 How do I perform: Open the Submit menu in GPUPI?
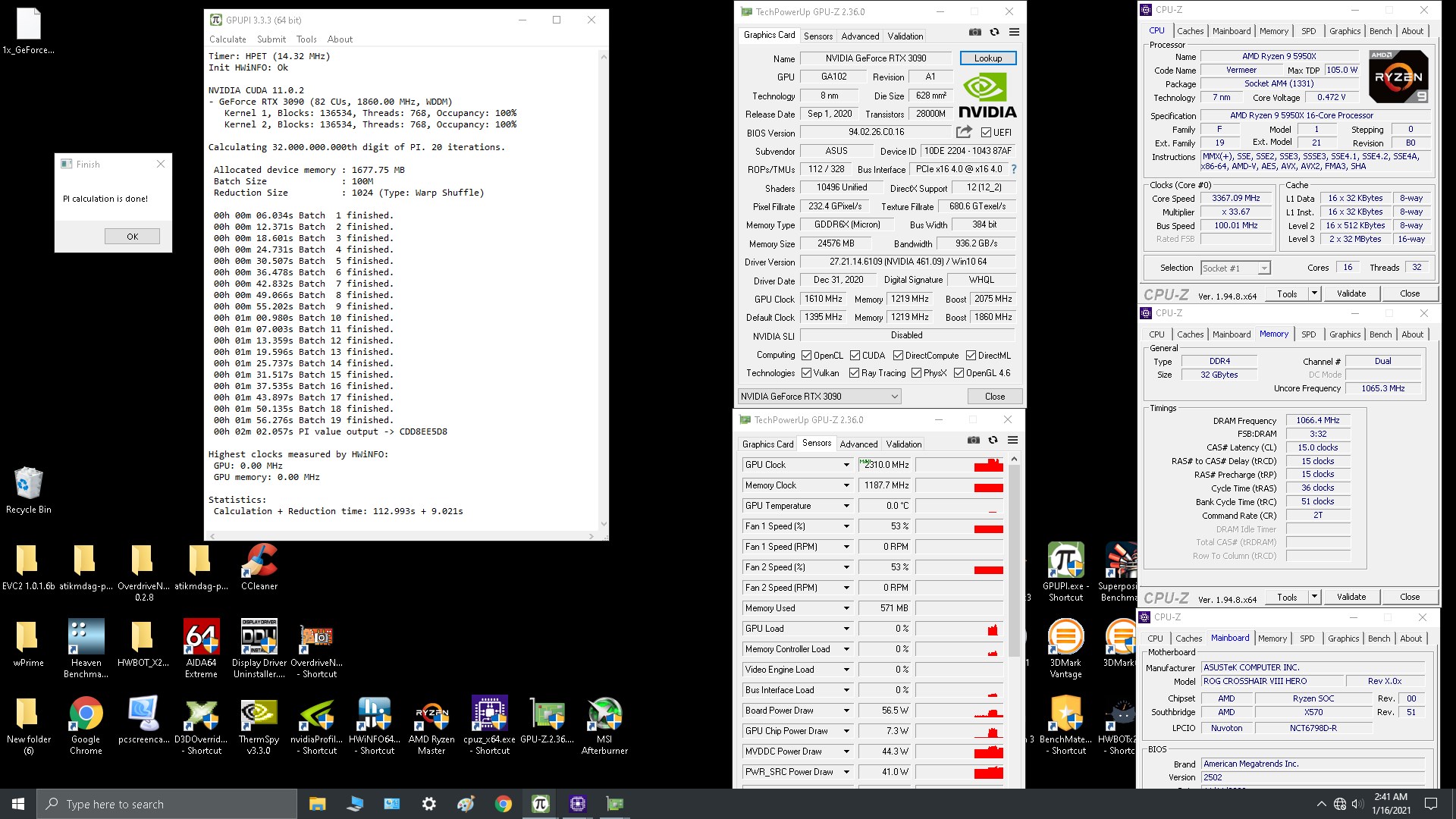tap(271, 39)
